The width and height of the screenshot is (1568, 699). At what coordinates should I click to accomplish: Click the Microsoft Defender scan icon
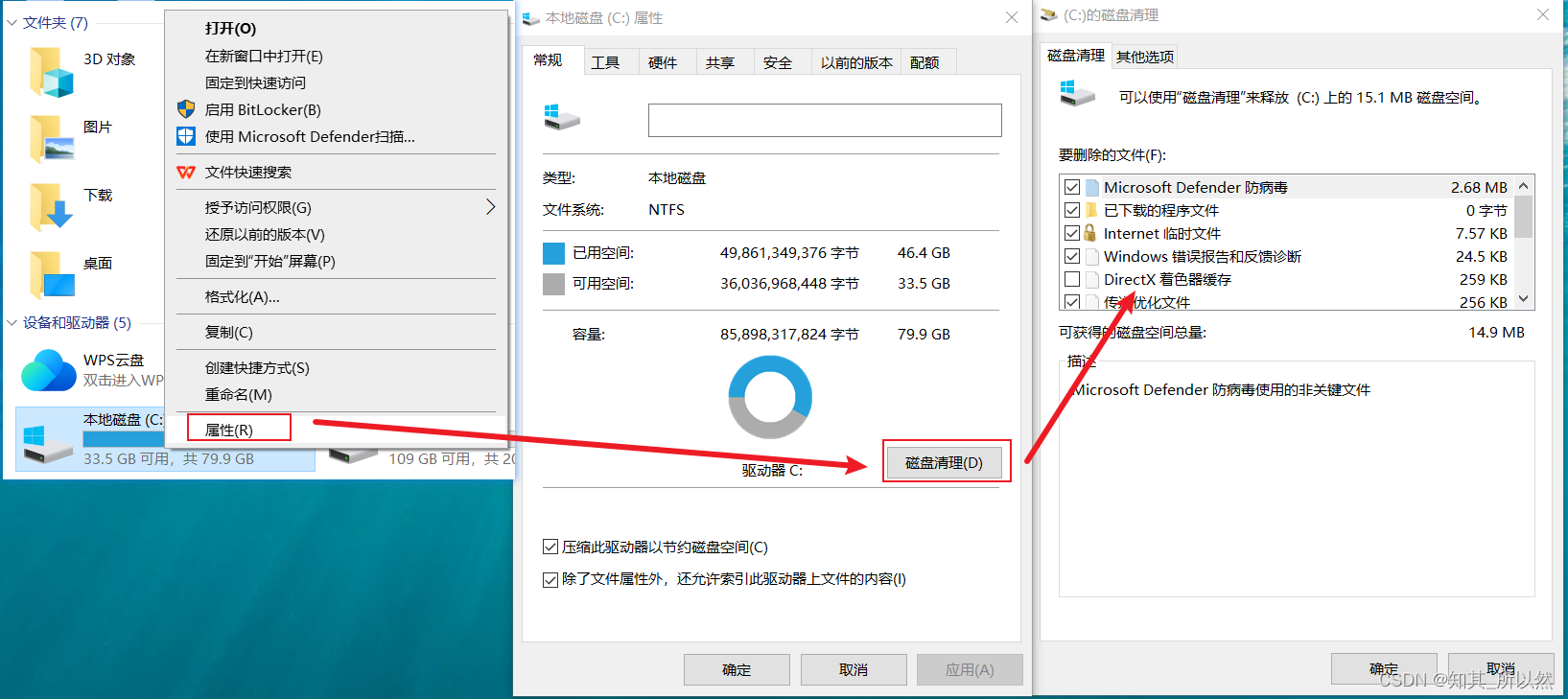186,136
